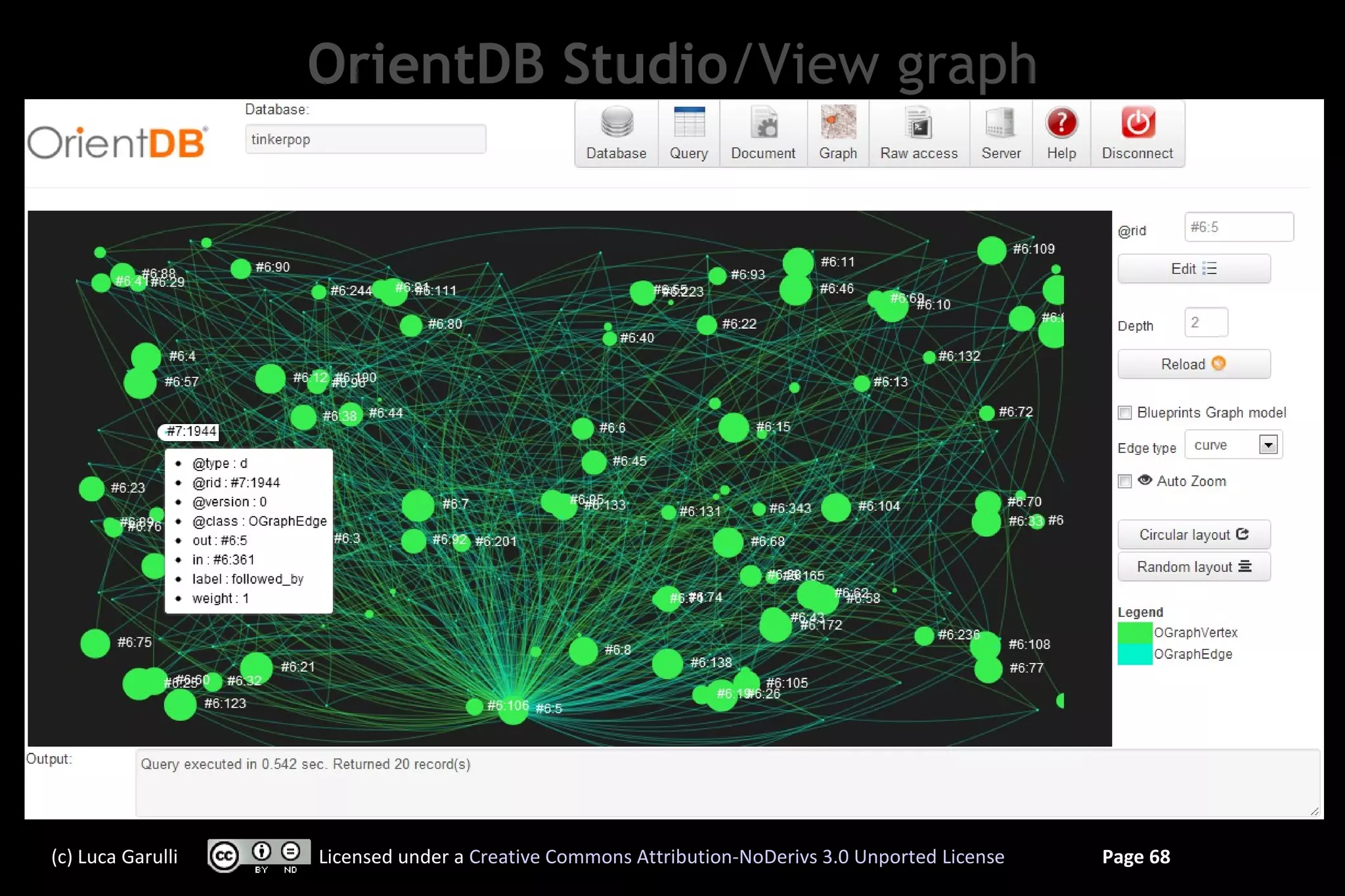Viewport: 1345px width, 896px height.
Task: Click the Creative Commons license badge
Action: tap(259, 857)
